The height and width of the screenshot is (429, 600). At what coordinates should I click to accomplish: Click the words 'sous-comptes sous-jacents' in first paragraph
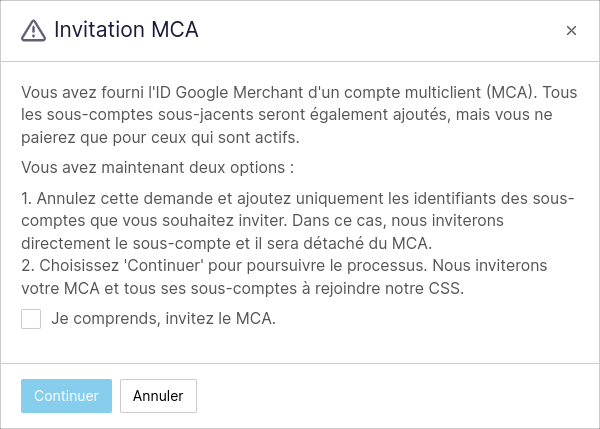point(150,115)
